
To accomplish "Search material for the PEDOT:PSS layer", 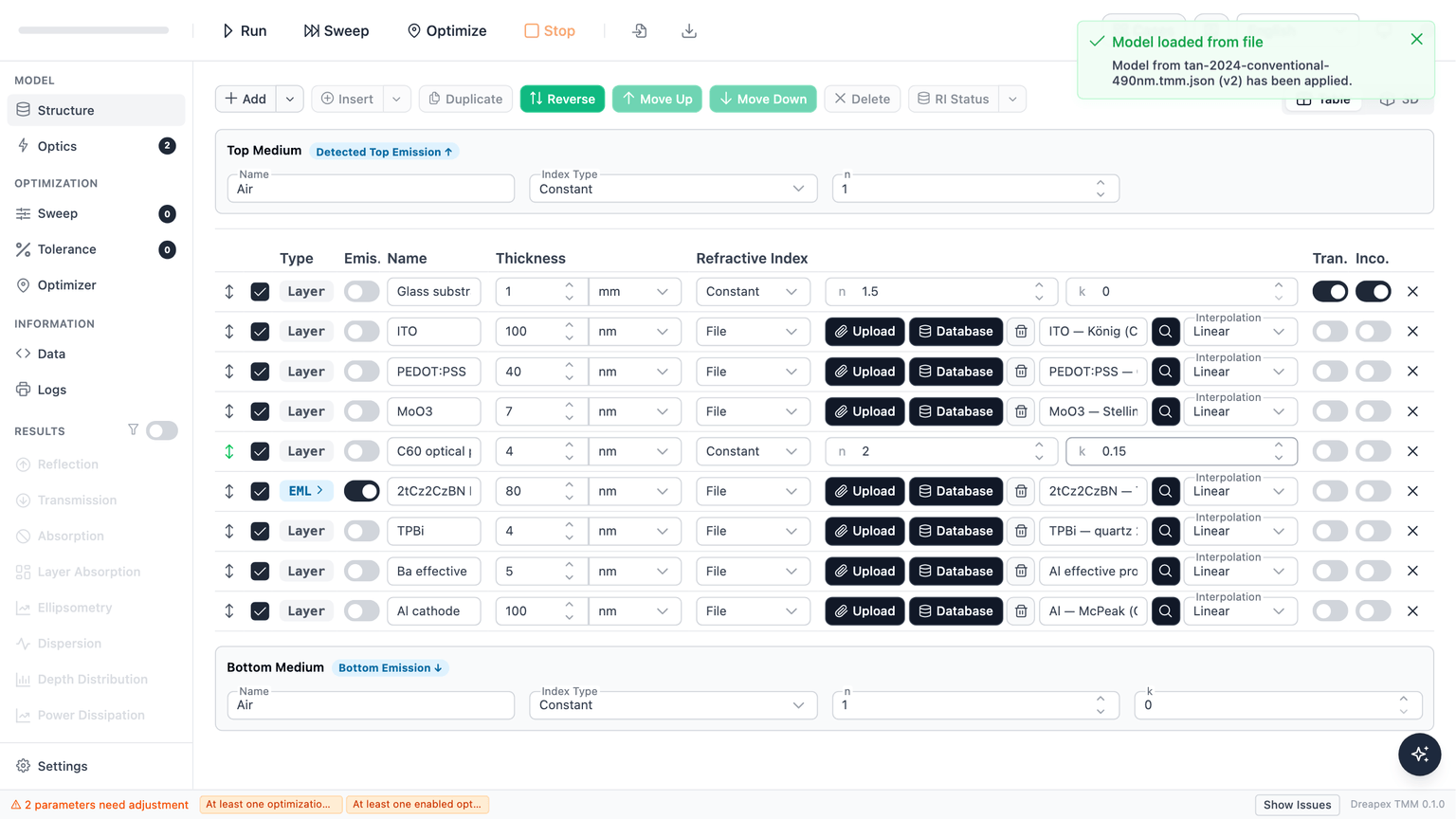I will click(1165, 372).
